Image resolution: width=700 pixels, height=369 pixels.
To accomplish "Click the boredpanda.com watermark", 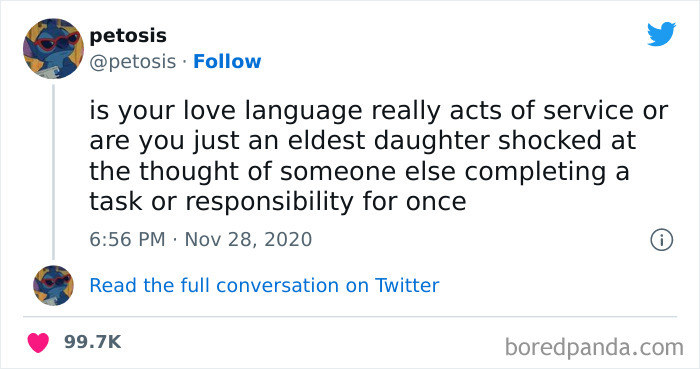I will (x=594, y=347).
